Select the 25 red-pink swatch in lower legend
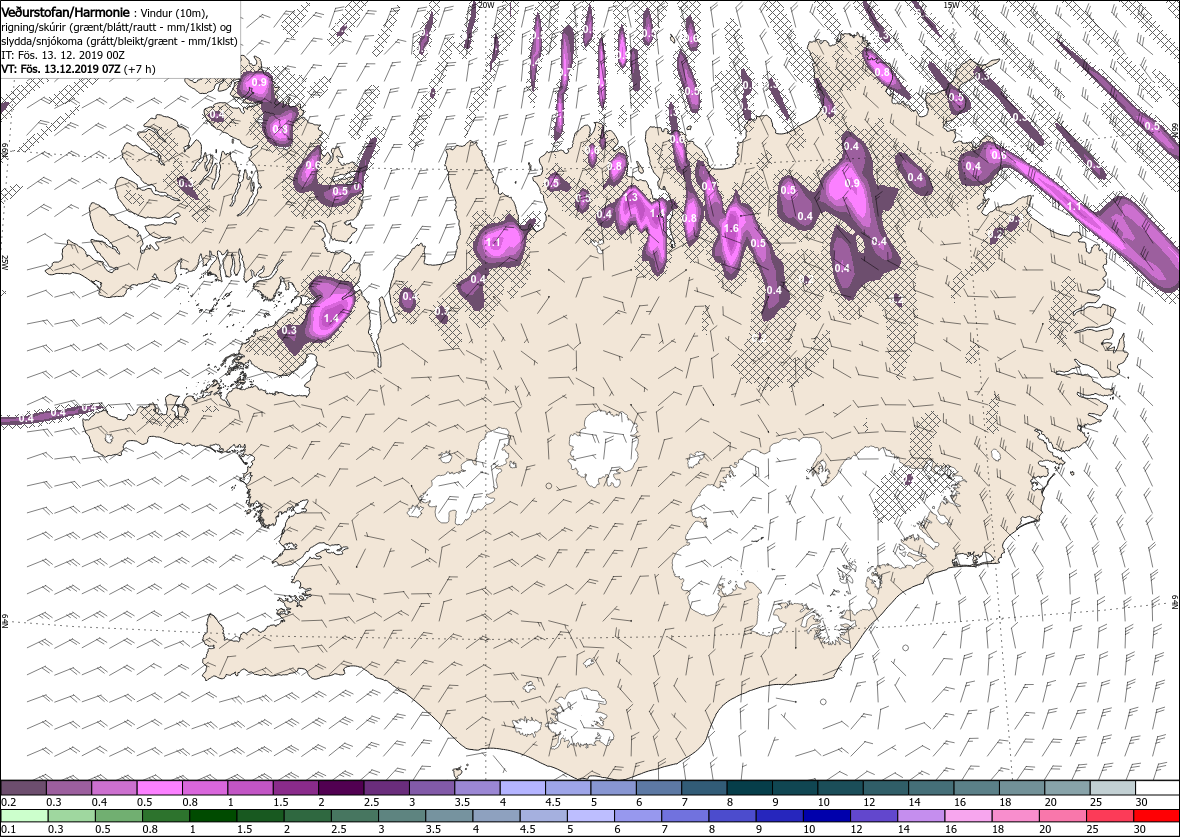Image resolution: width=1180 pixels, height=837 pixels. [1109, 816]
